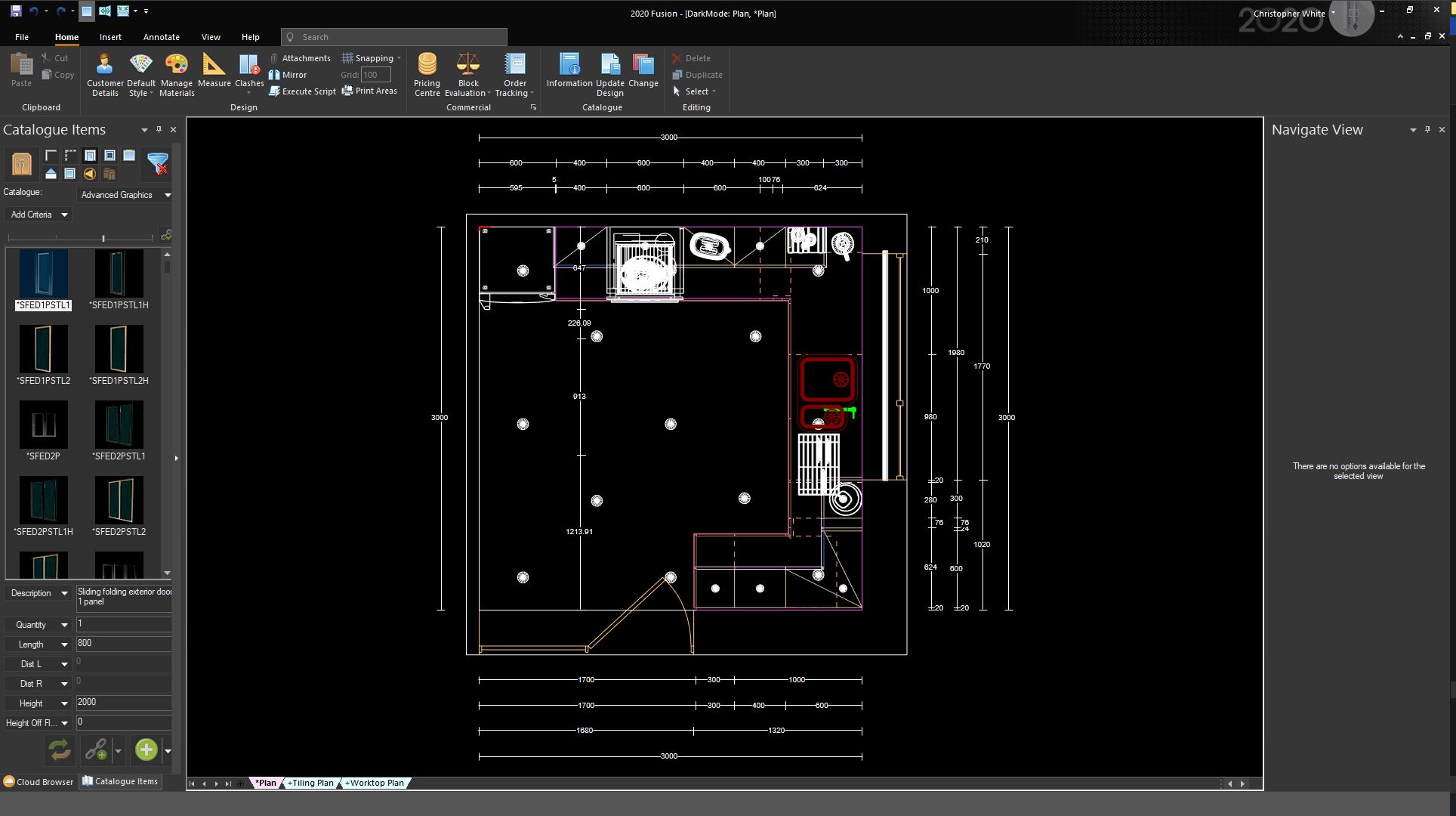Open Order Tracking
This screenshot has height=816, width=1456.
514,76
